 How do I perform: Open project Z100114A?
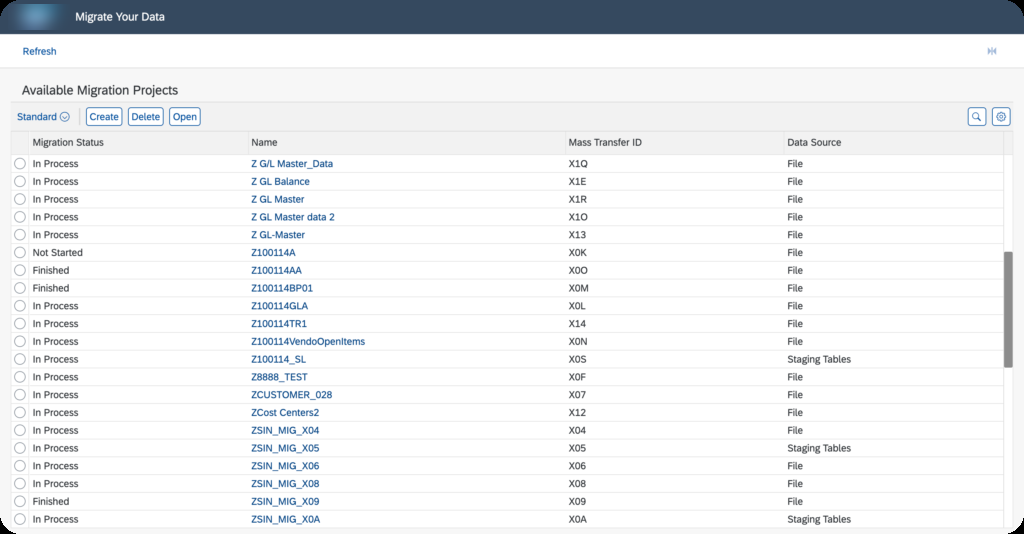point(273,253)
